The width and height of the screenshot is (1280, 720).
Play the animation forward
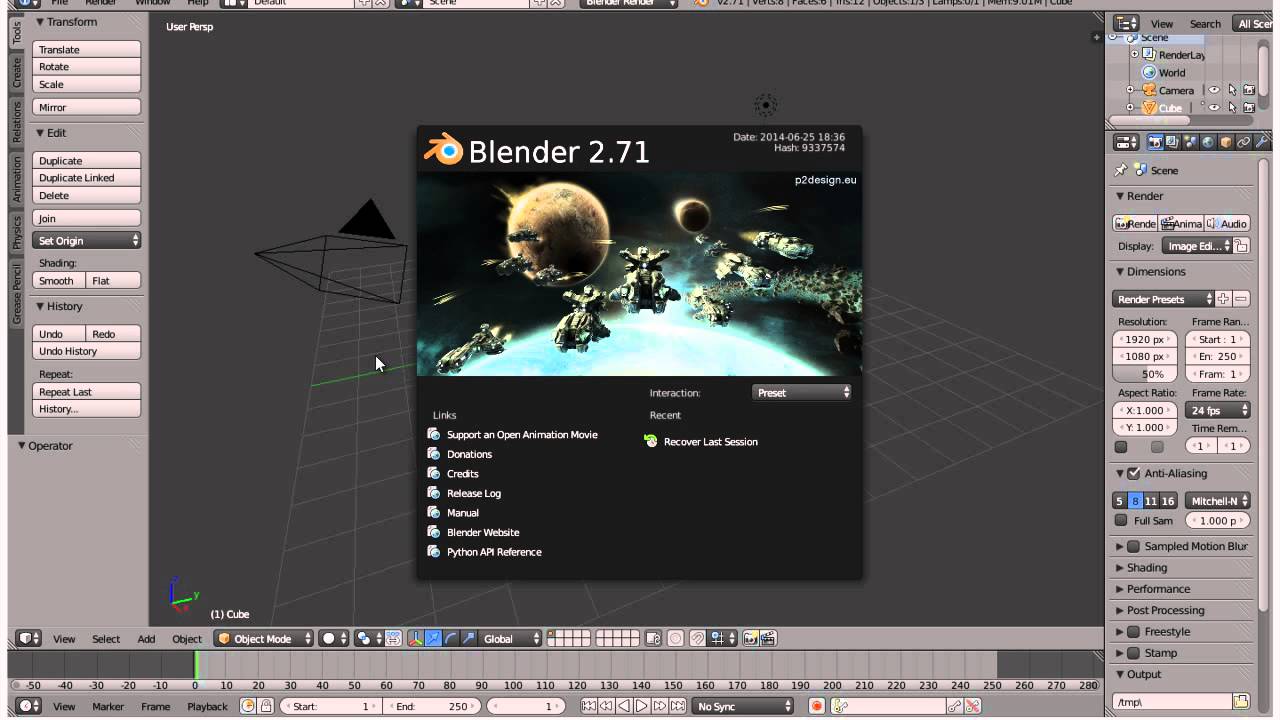(x=642, y=706)
